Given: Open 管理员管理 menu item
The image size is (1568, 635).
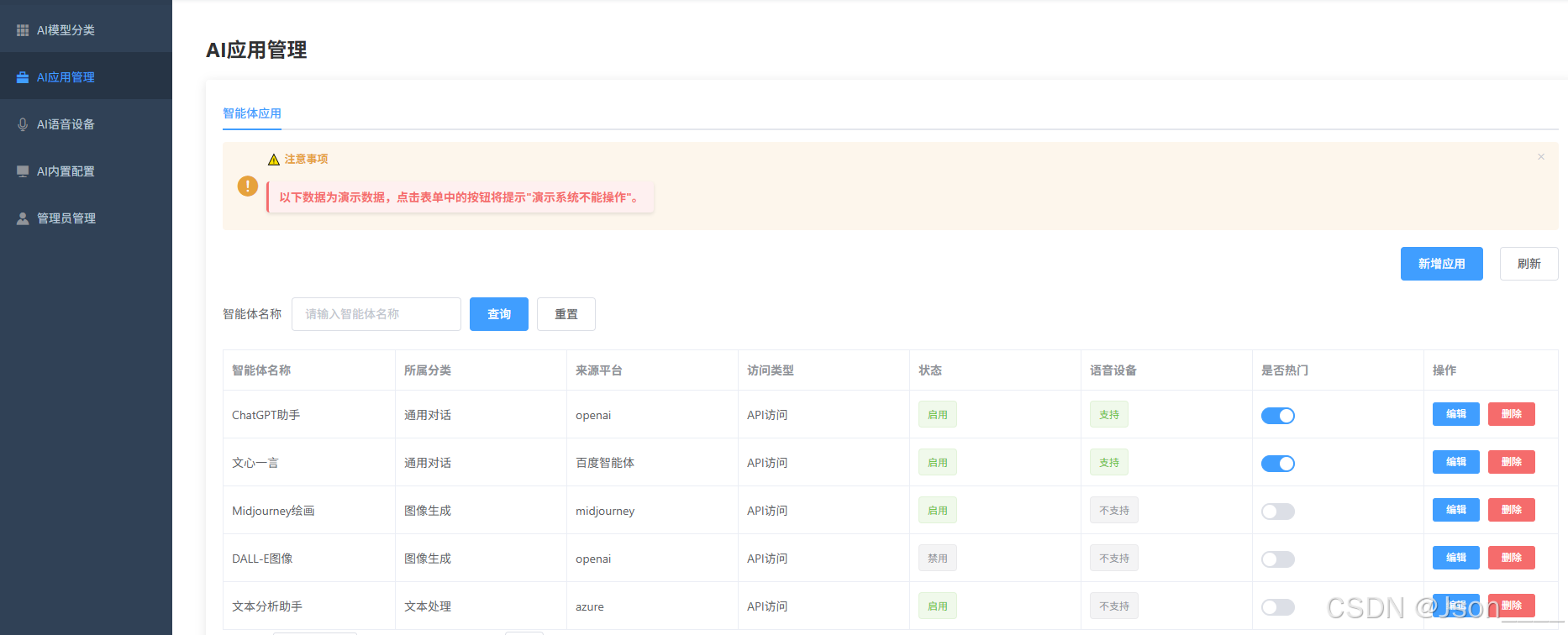Looking at the screenshot, I should [x=86, y=218].
